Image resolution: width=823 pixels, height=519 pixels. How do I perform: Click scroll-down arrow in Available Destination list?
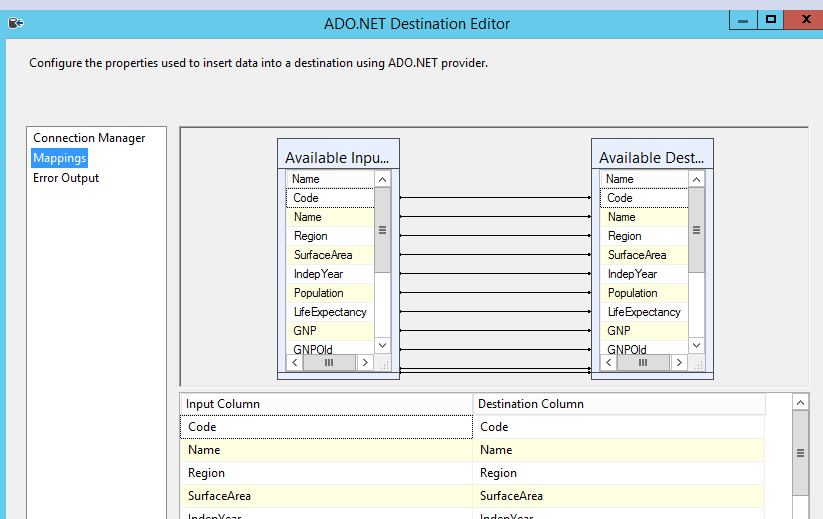[x=696, y=345]
